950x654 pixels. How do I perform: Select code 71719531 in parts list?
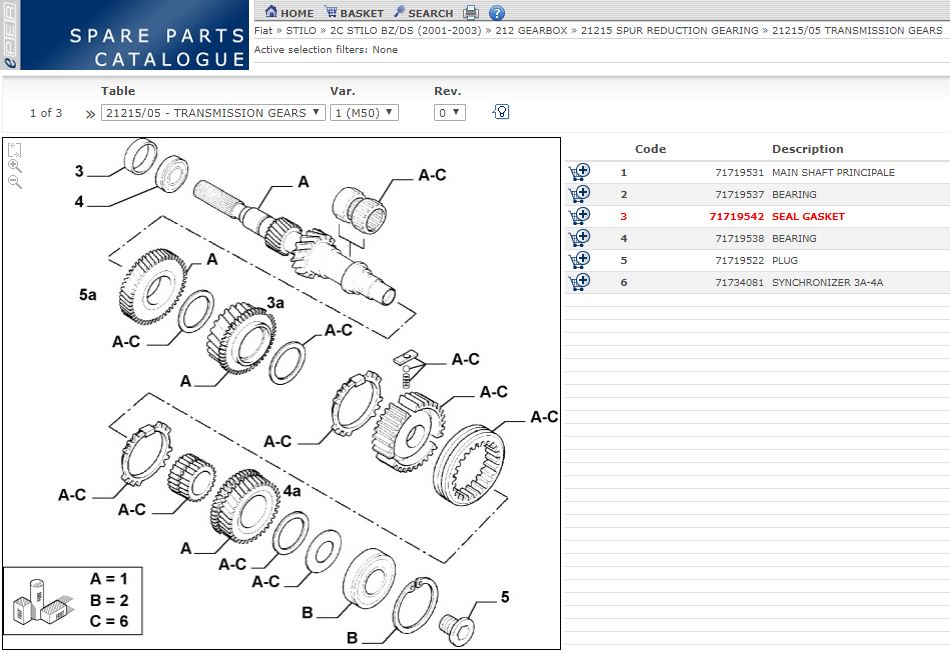point(739,173)
